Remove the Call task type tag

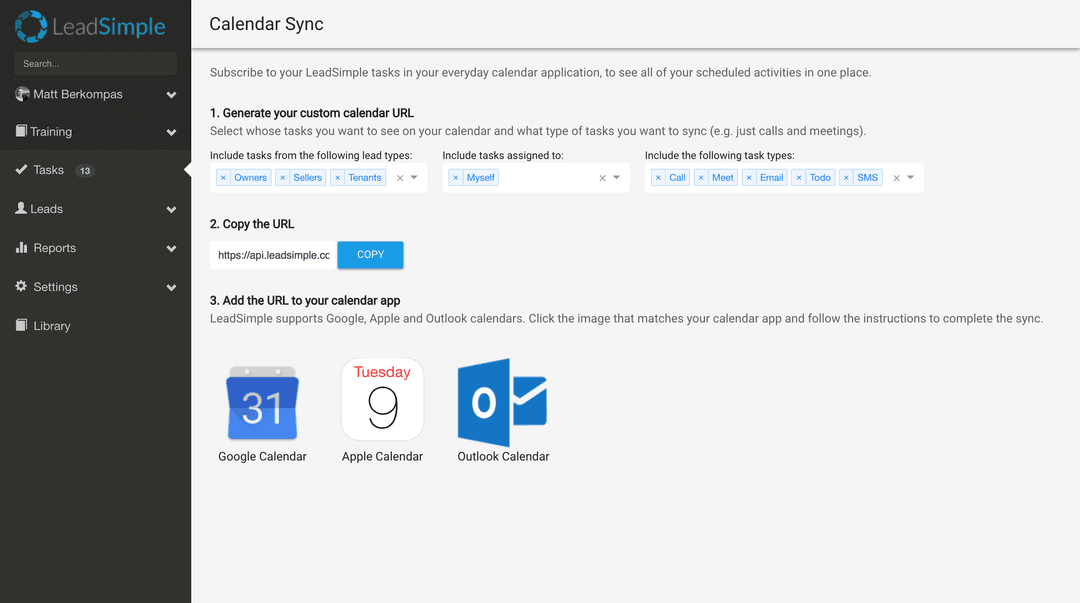point(658,178)
